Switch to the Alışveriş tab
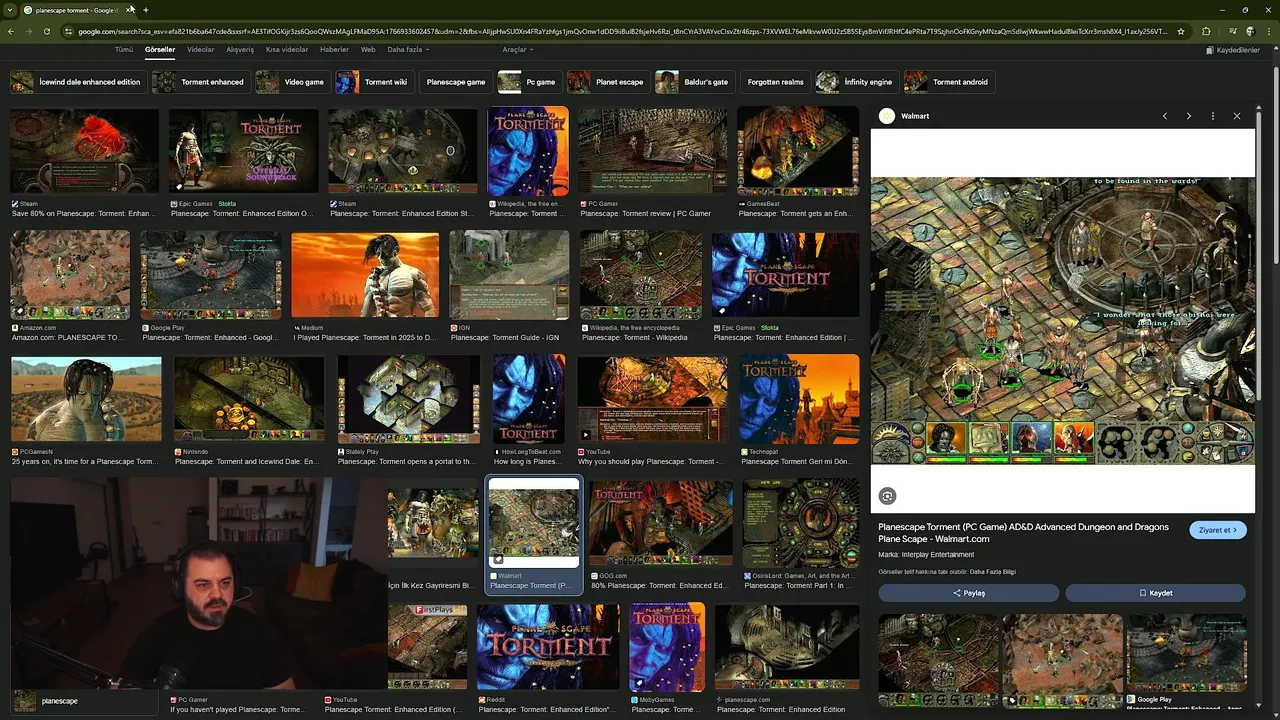The height and width of the screenshot is (720, 1280). 240,49
